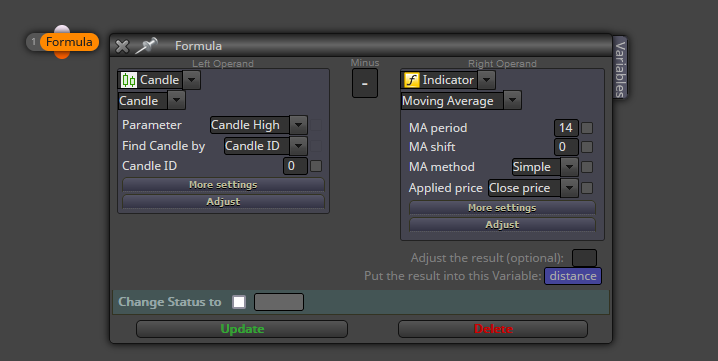Click the Formula panel title
The height and width of the screenshot is (361, 718).
[198, 46]
